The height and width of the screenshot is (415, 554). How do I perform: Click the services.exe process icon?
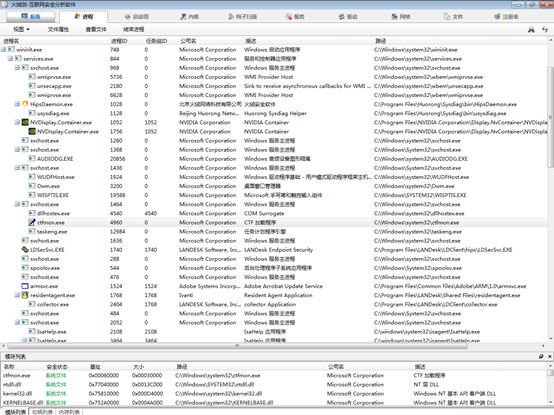click(x=18, y=59)
